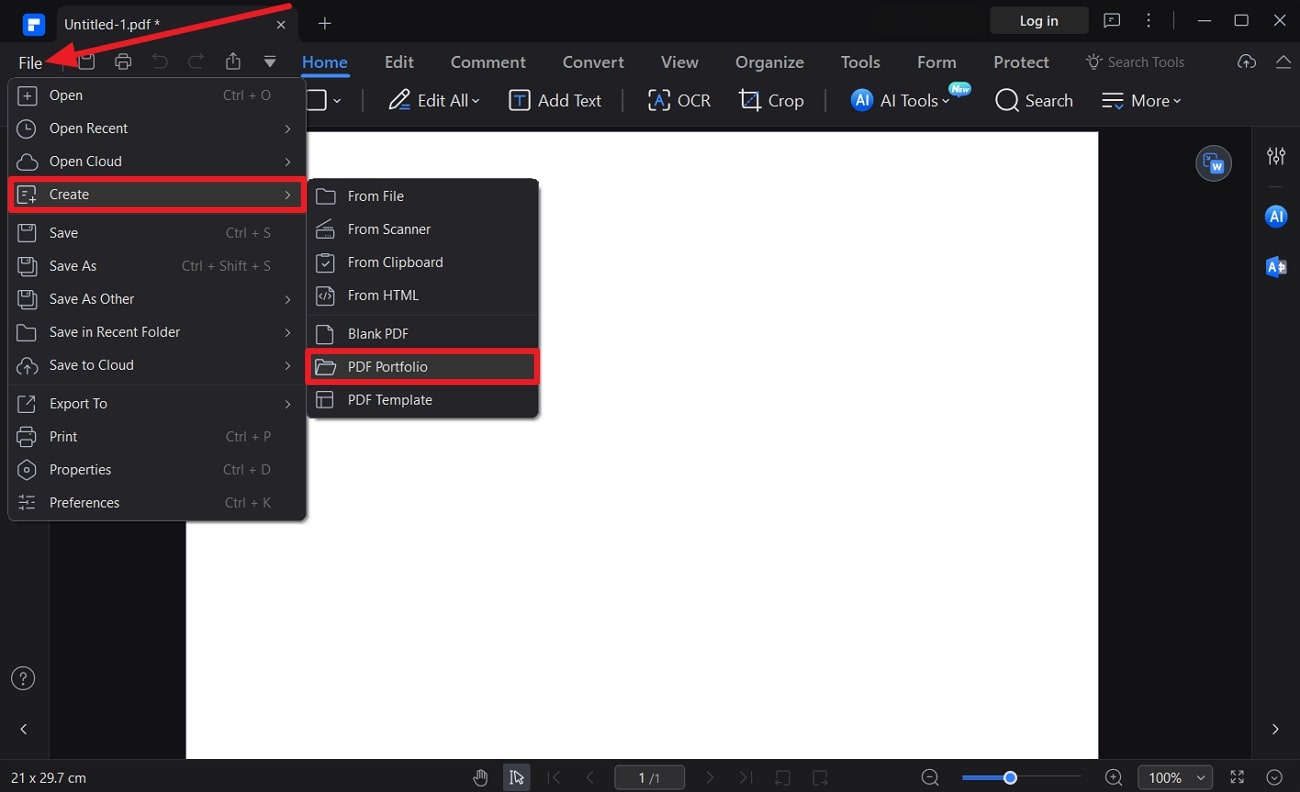Expand Save to Cloud submenu

click(157, 365)
